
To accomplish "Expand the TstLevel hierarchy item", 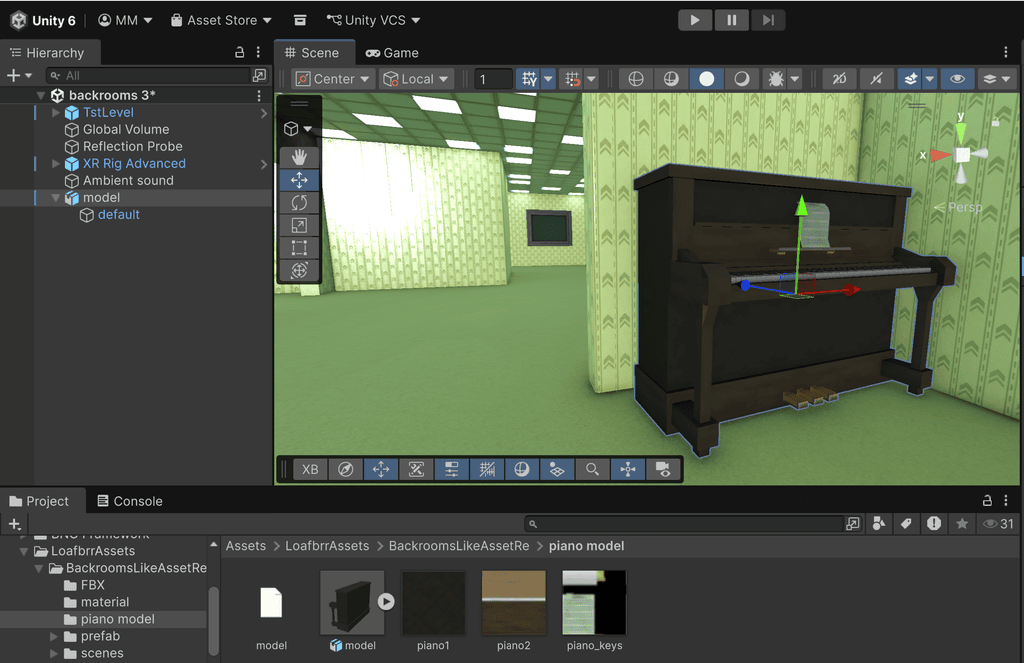I will click(x=56, y=112).
